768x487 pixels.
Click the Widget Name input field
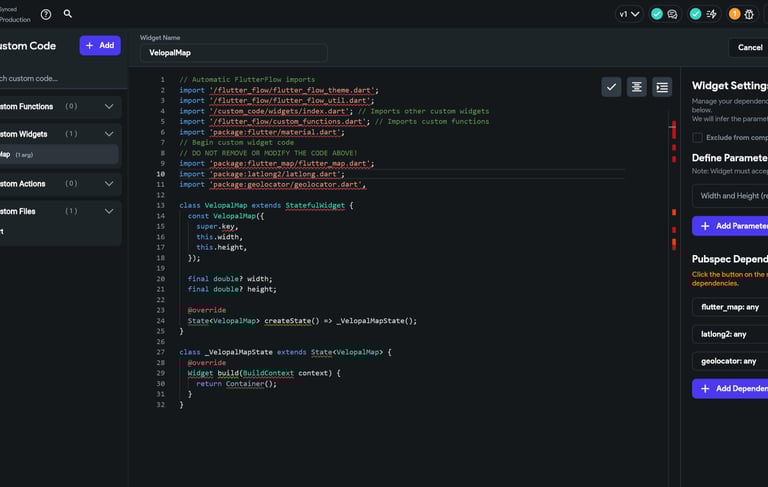point(233,54)
